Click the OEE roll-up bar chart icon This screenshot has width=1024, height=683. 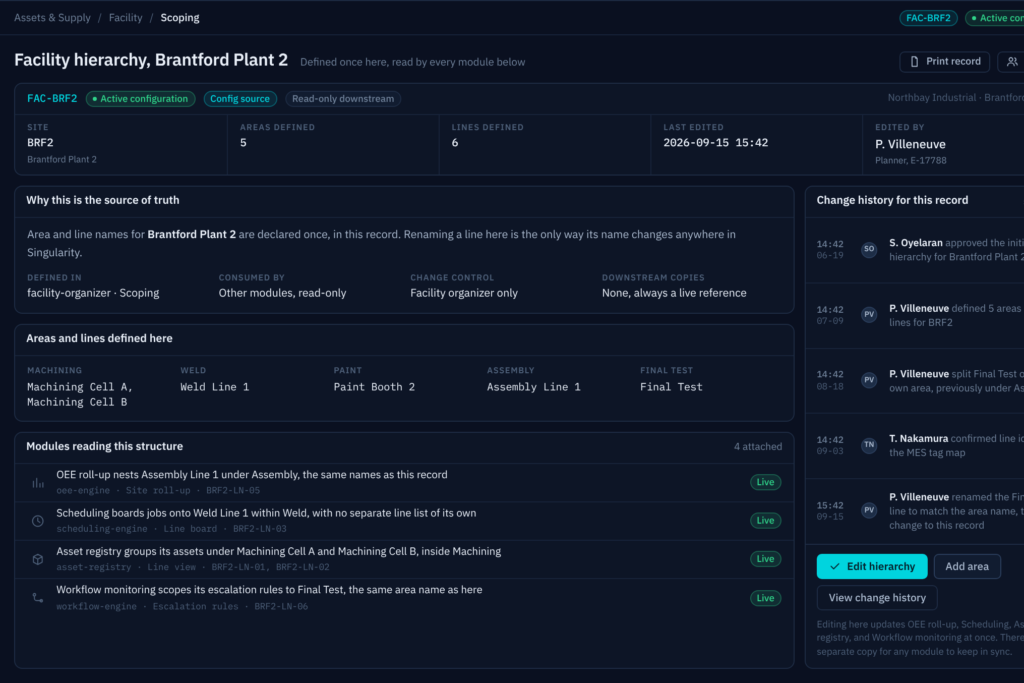(38, 483)
